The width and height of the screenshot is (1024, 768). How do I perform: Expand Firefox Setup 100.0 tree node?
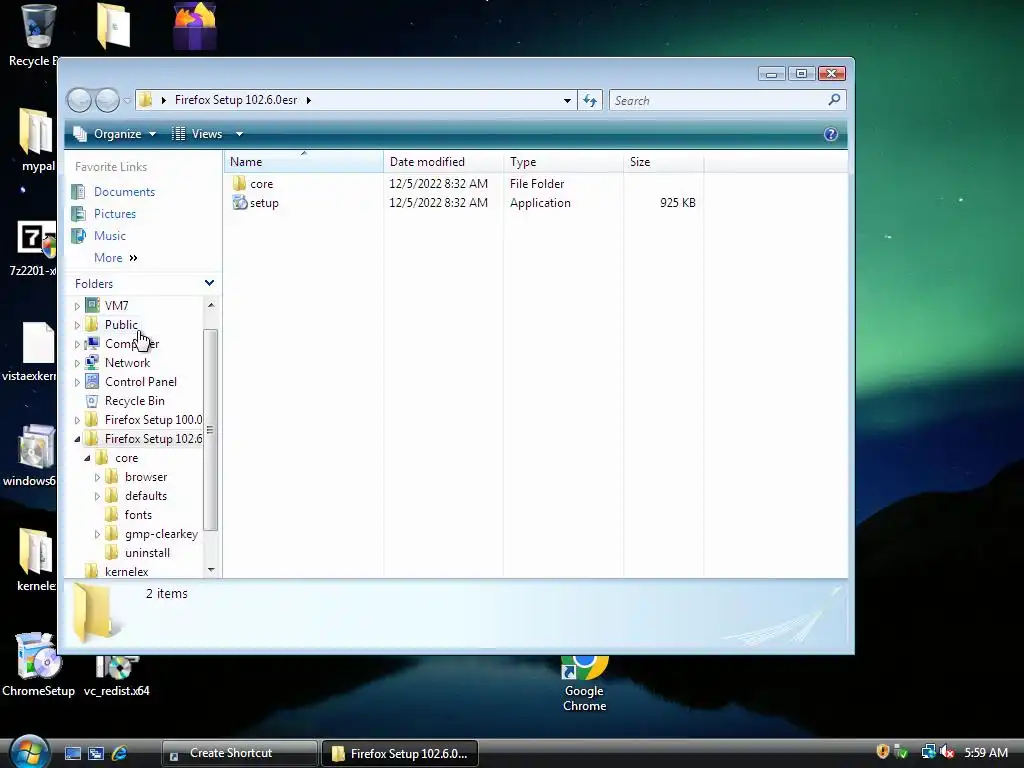[x=77, y=420]
